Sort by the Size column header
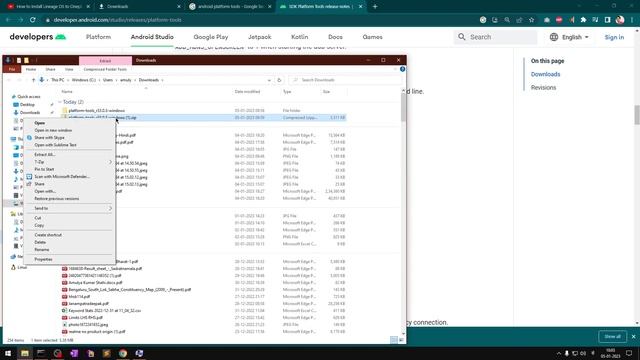640x360 pixels. [x=326, y=92]
